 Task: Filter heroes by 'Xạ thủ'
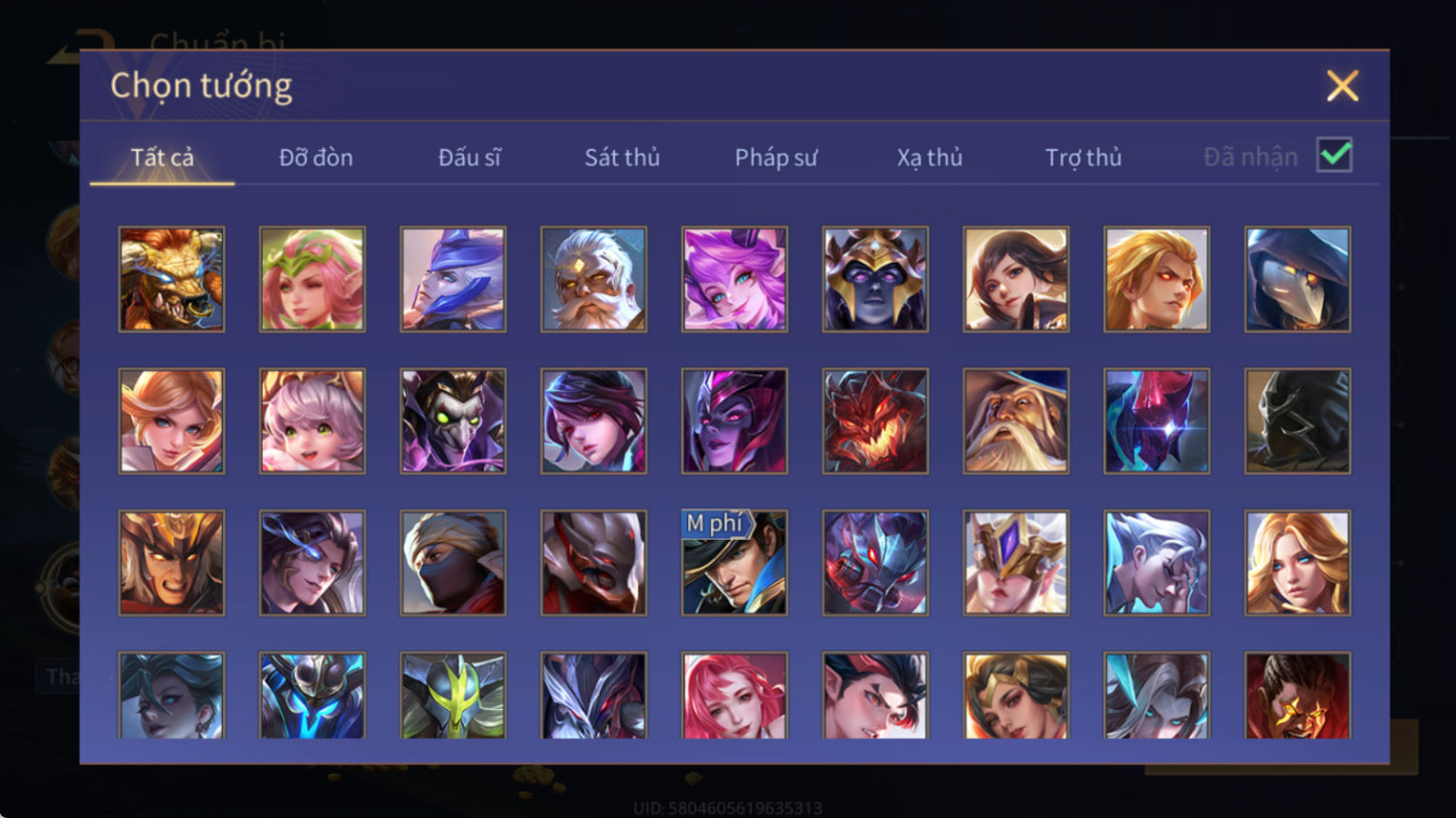pos(929,158)
